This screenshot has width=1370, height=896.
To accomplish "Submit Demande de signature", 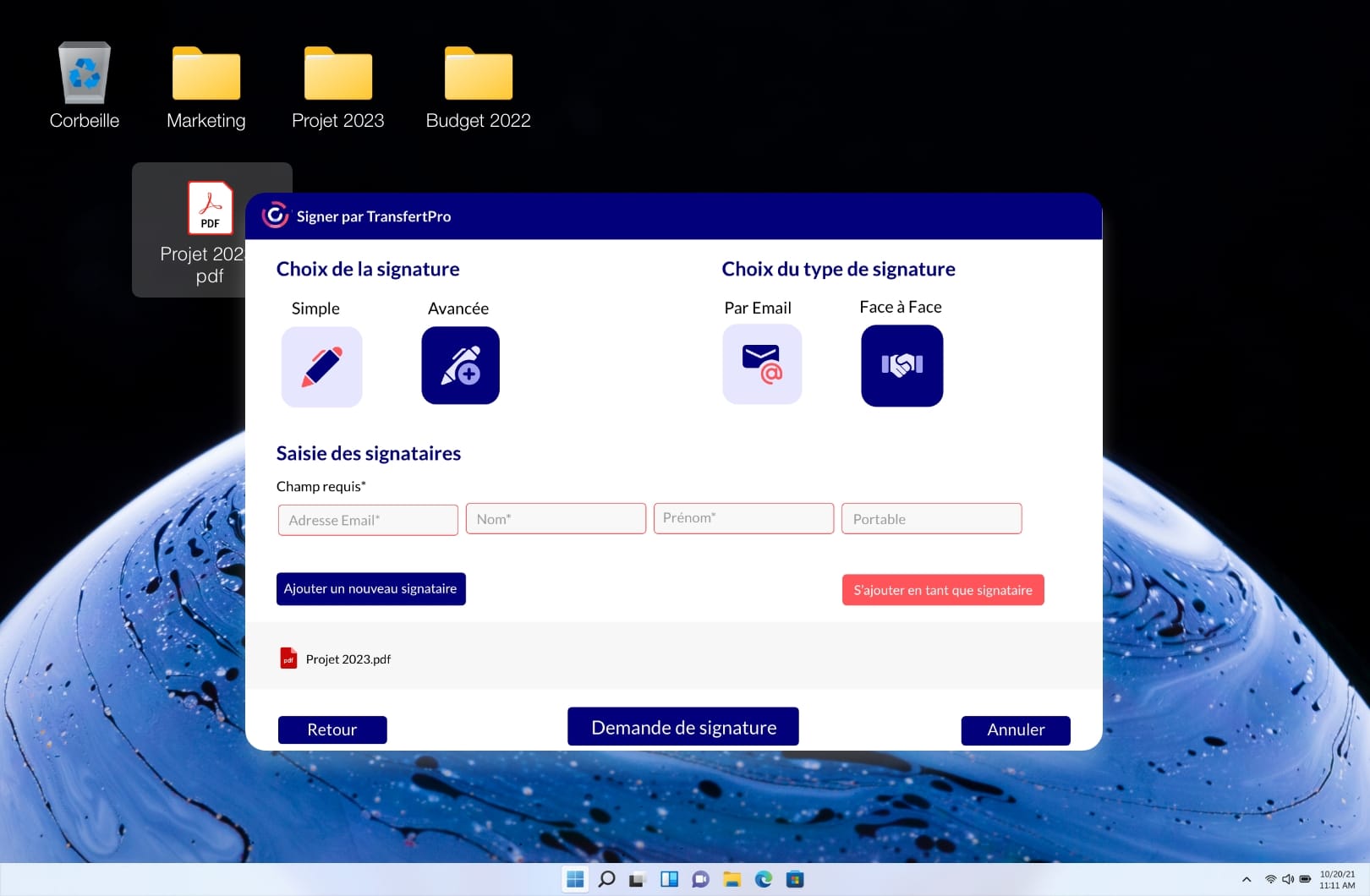I will [x=683, y=727].
